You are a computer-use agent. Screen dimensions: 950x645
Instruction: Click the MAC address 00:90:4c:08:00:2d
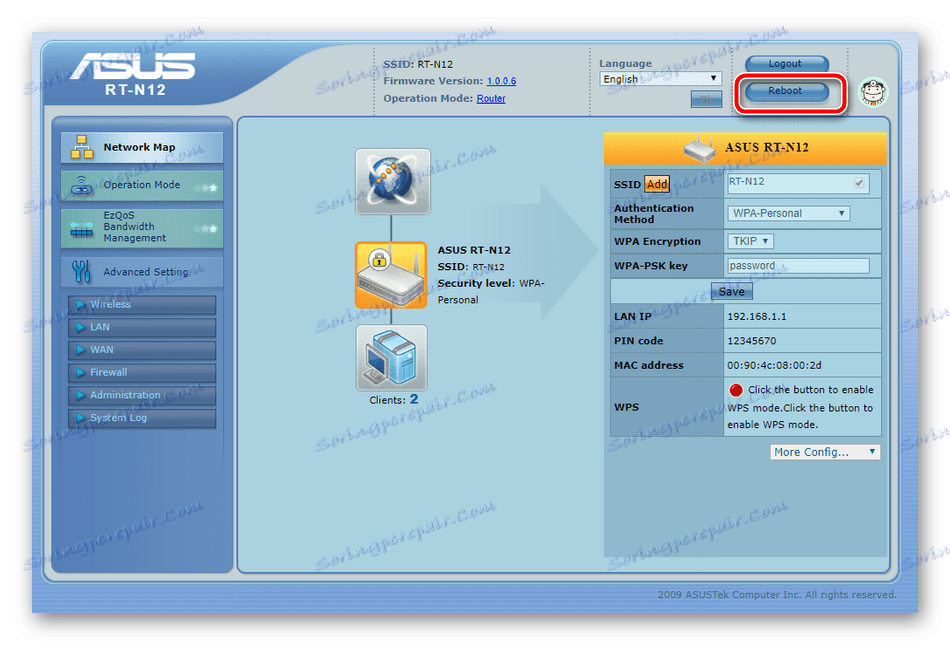774,365
